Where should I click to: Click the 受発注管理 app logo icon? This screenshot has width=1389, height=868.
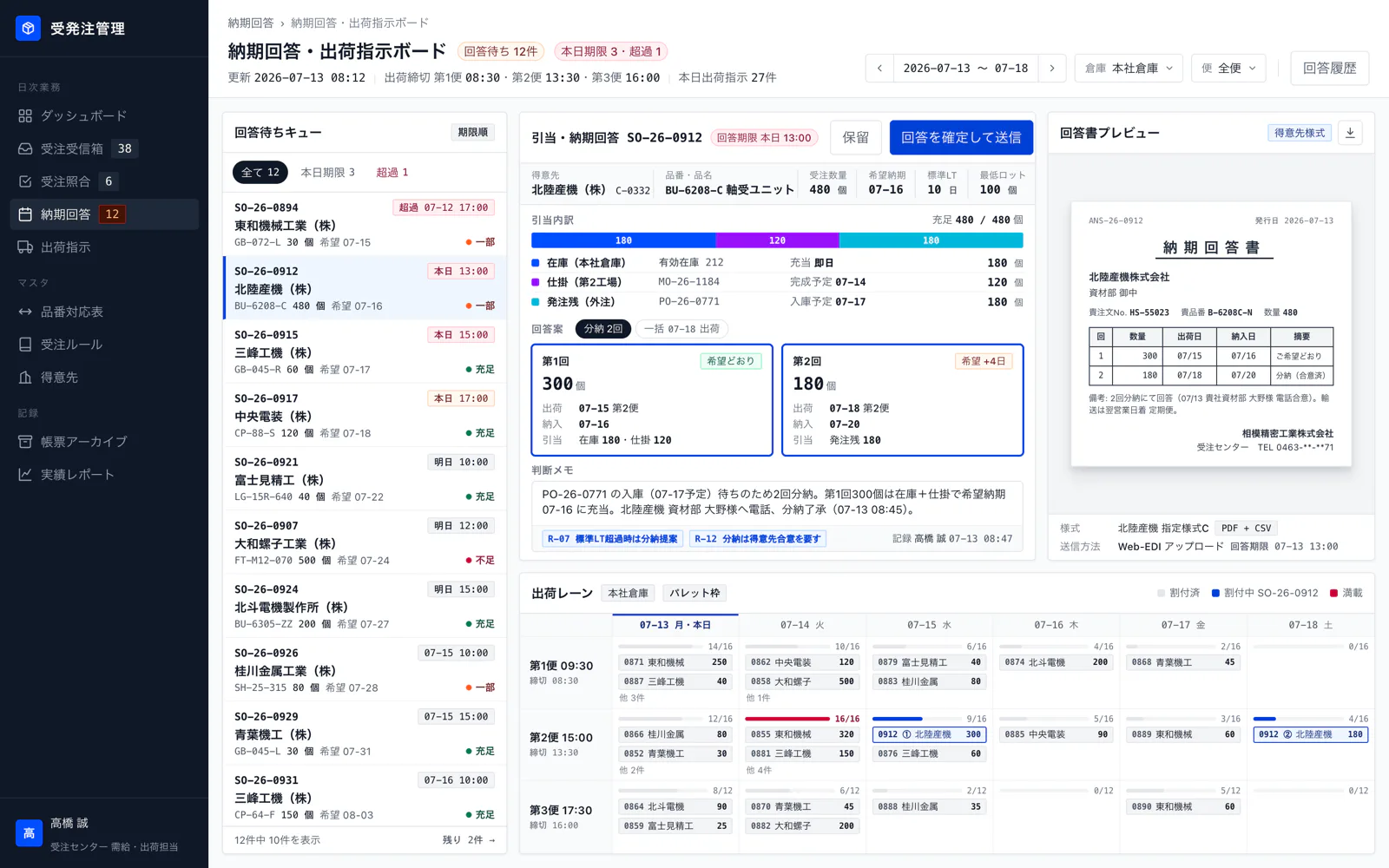(x=28, y=29)
